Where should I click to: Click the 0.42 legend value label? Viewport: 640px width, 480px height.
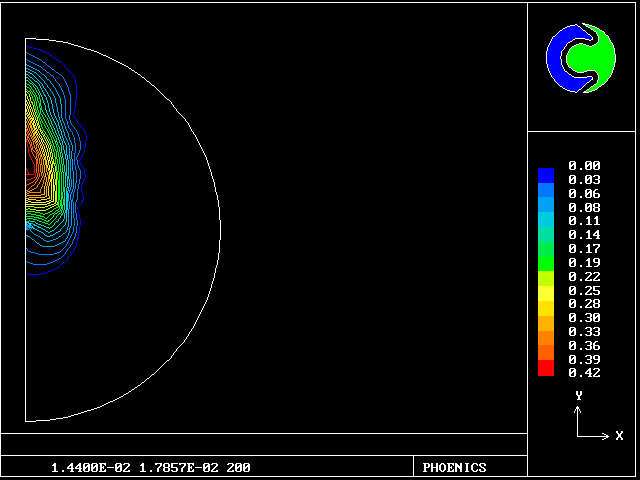(x=584, y=373)
